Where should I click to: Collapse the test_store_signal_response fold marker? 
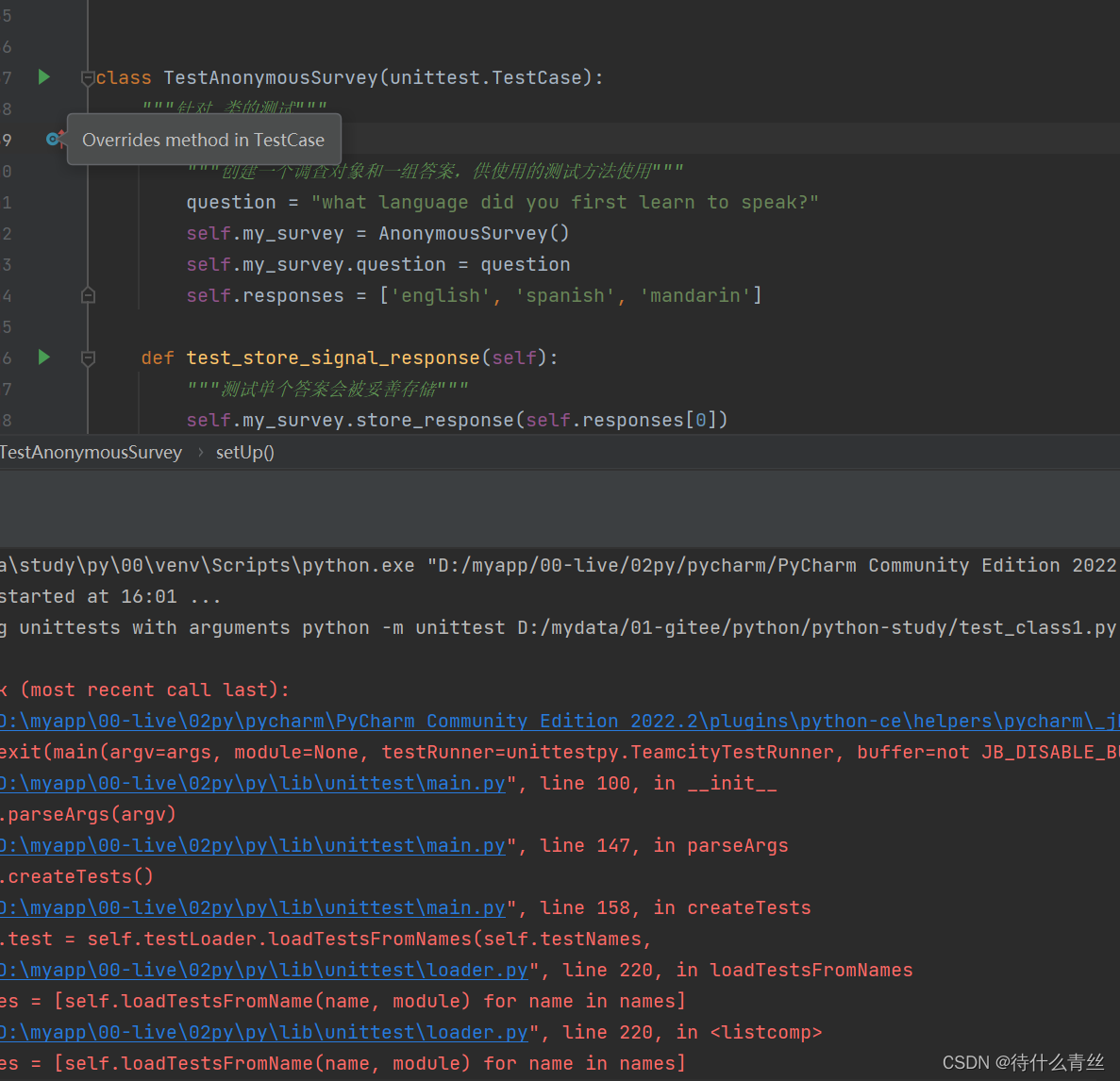[88, 358]
